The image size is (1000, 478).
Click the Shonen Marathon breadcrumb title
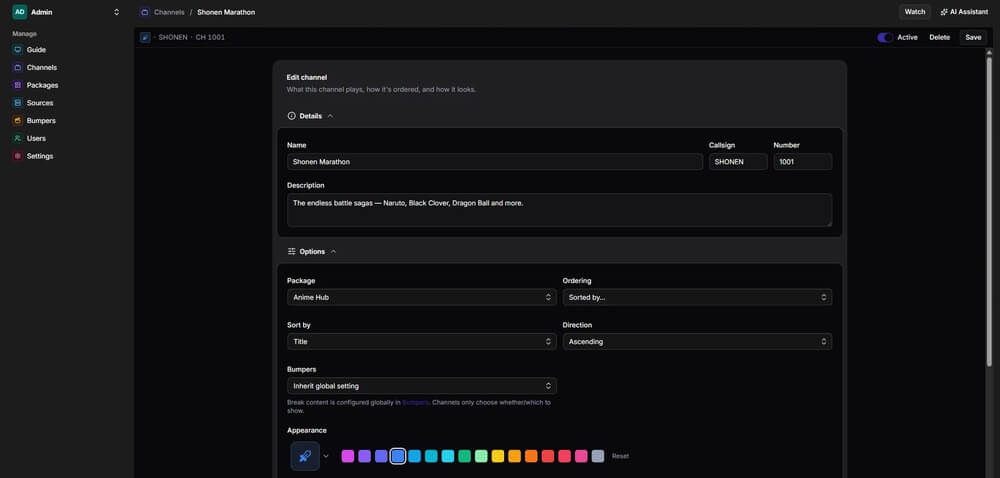226,12
